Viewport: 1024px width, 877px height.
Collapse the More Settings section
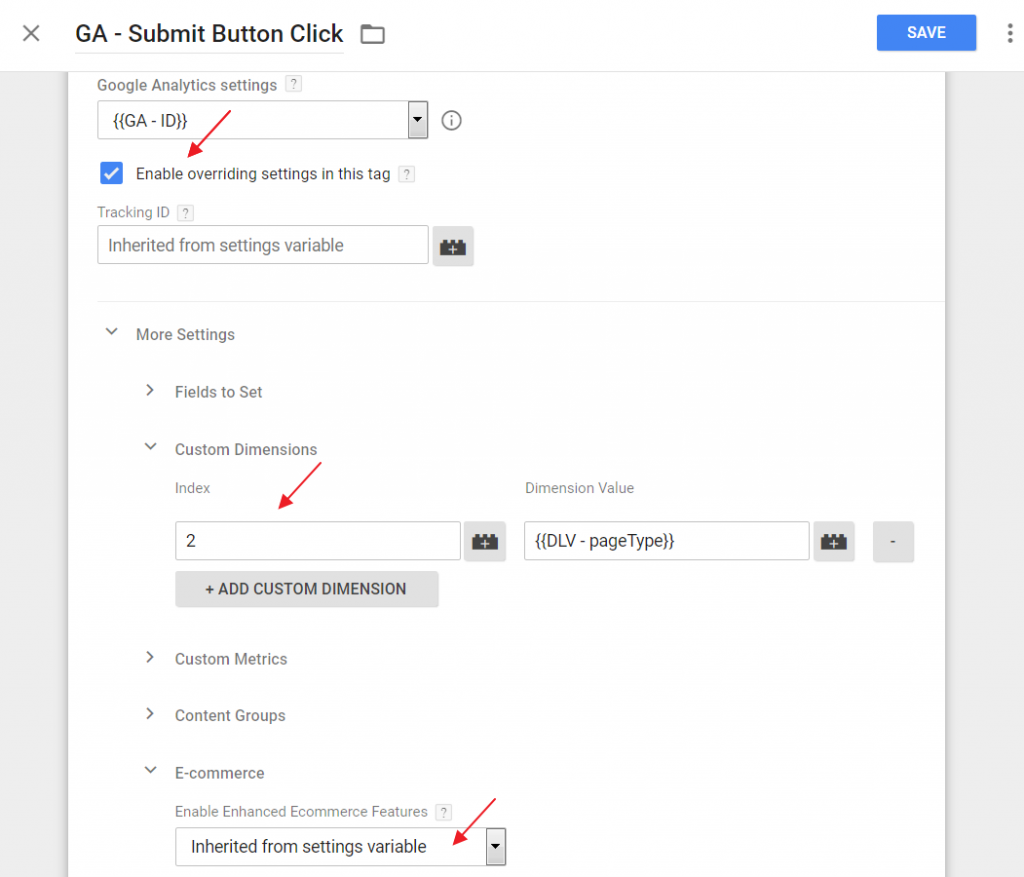(111, 333)
